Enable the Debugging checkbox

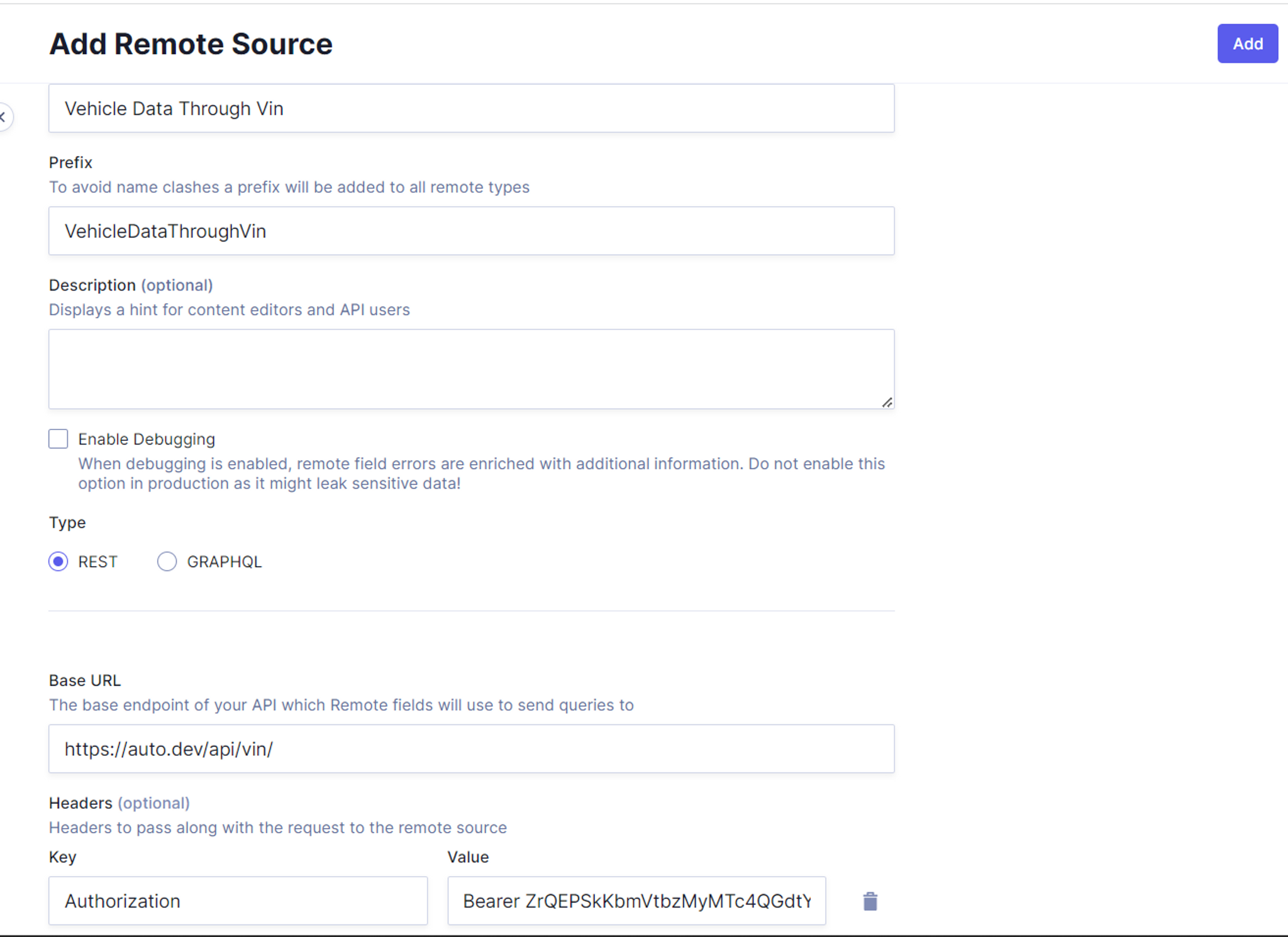(x=58, y=438)
